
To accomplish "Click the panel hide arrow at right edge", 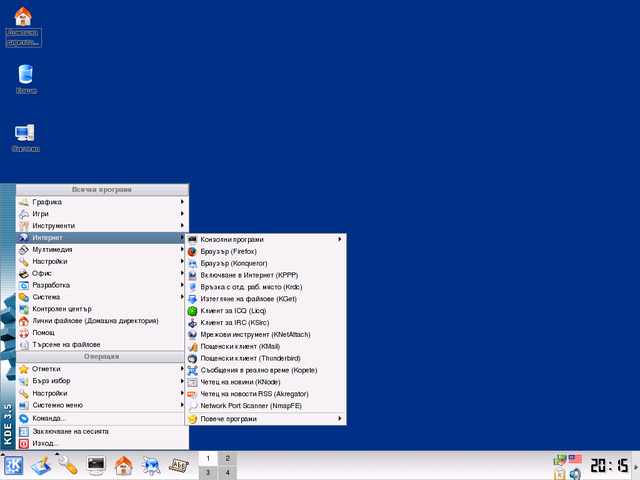I will (x=636, y=466).
